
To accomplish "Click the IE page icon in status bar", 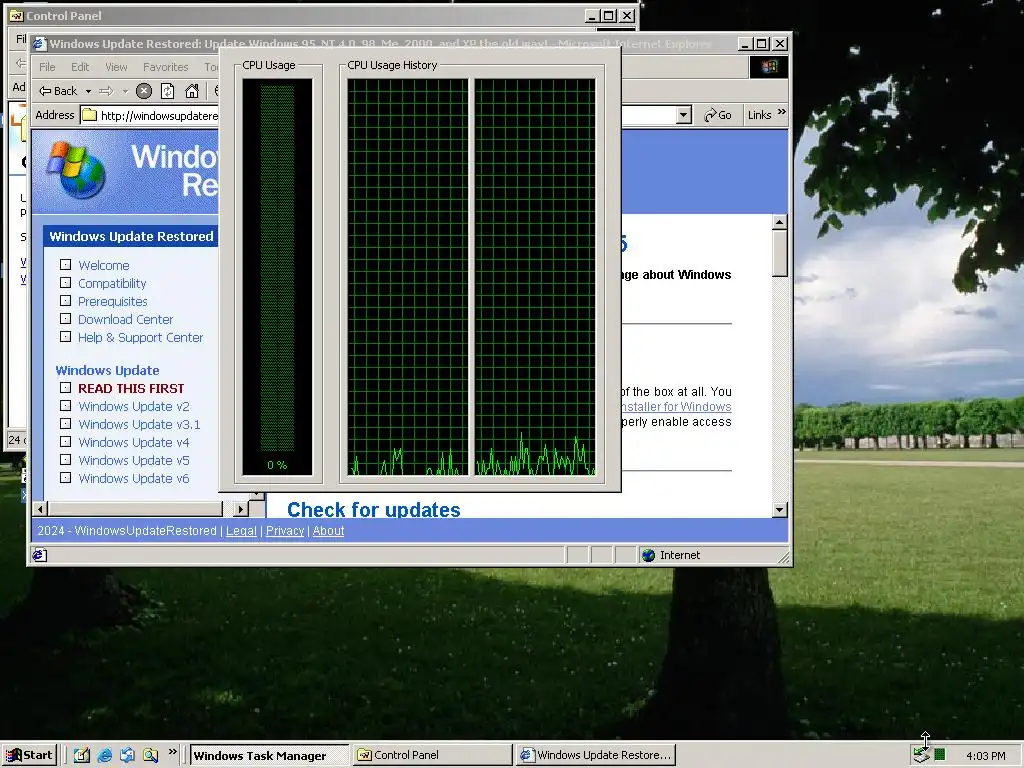I will pos(40,555).
